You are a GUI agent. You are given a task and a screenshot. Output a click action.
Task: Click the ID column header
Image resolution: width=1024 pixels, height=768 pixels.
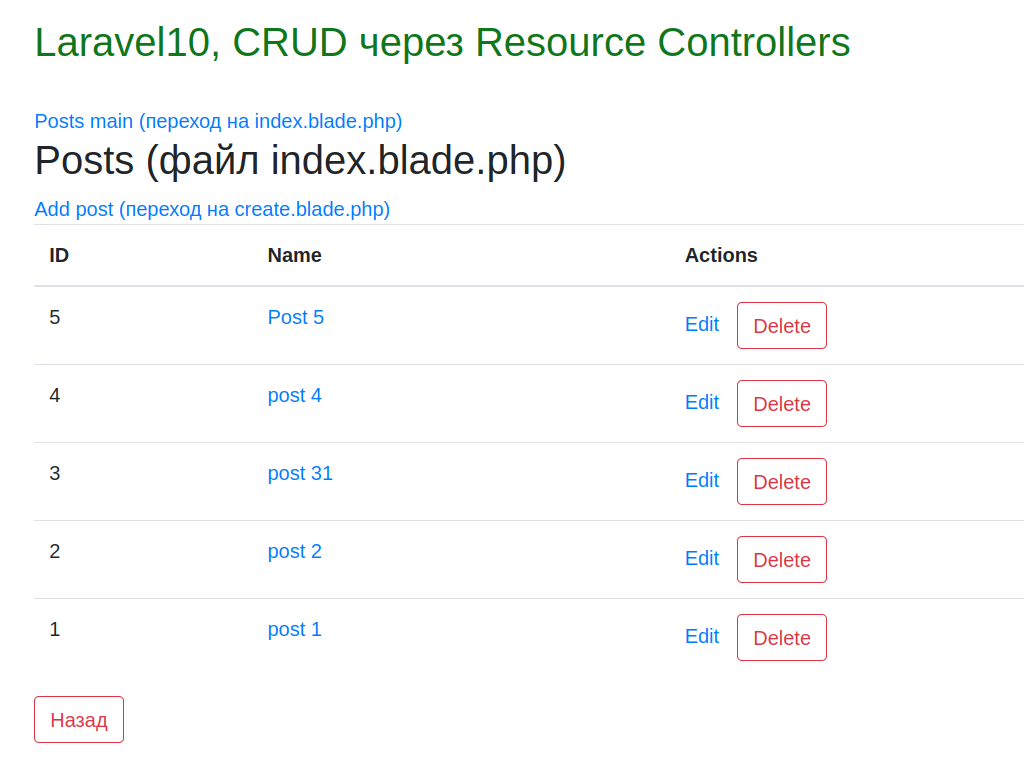59,255
